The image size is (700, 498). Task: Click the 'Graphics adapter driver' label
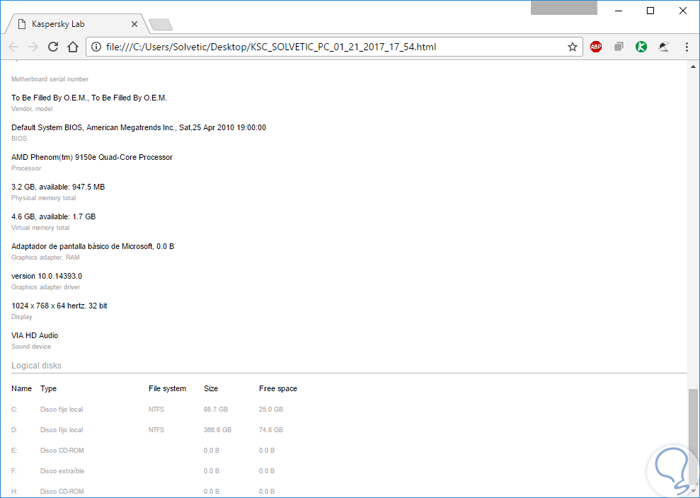(x=46, y=287)
